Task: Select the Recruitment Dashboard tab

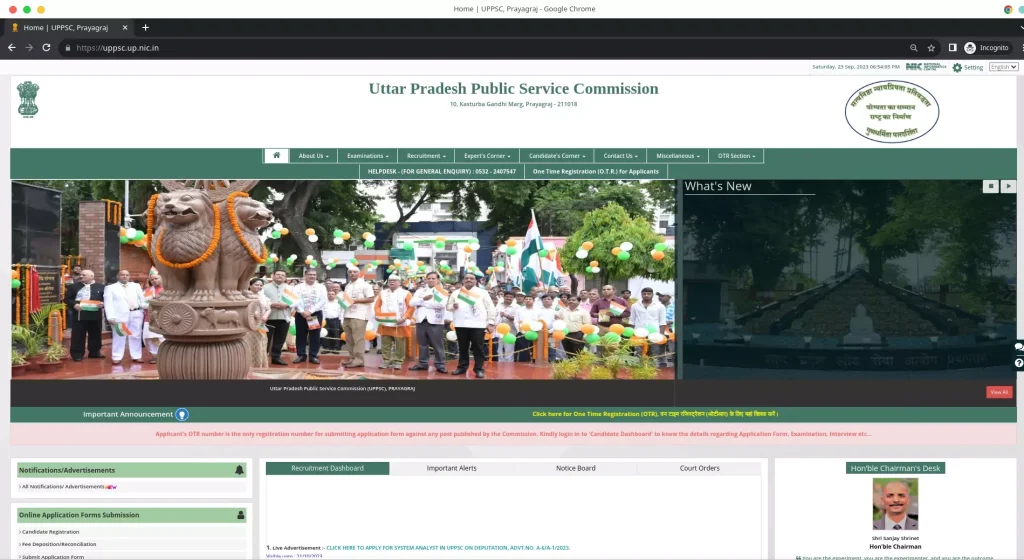Action: pyautogui.click(x=327, y=468)
